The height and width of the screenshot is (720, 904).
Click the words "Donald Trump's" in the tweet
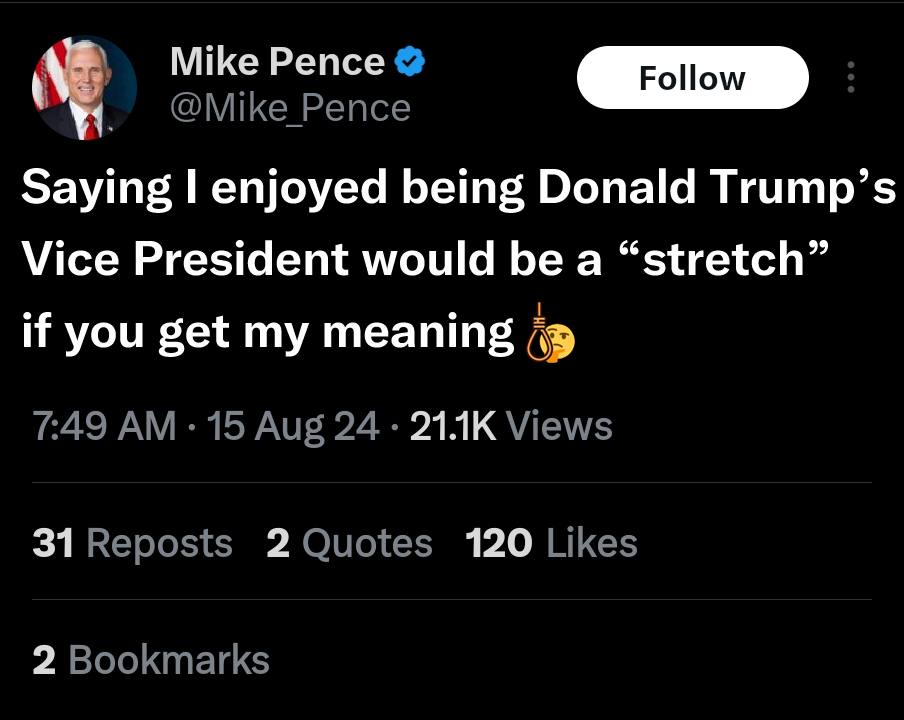(x=716, y=189)
